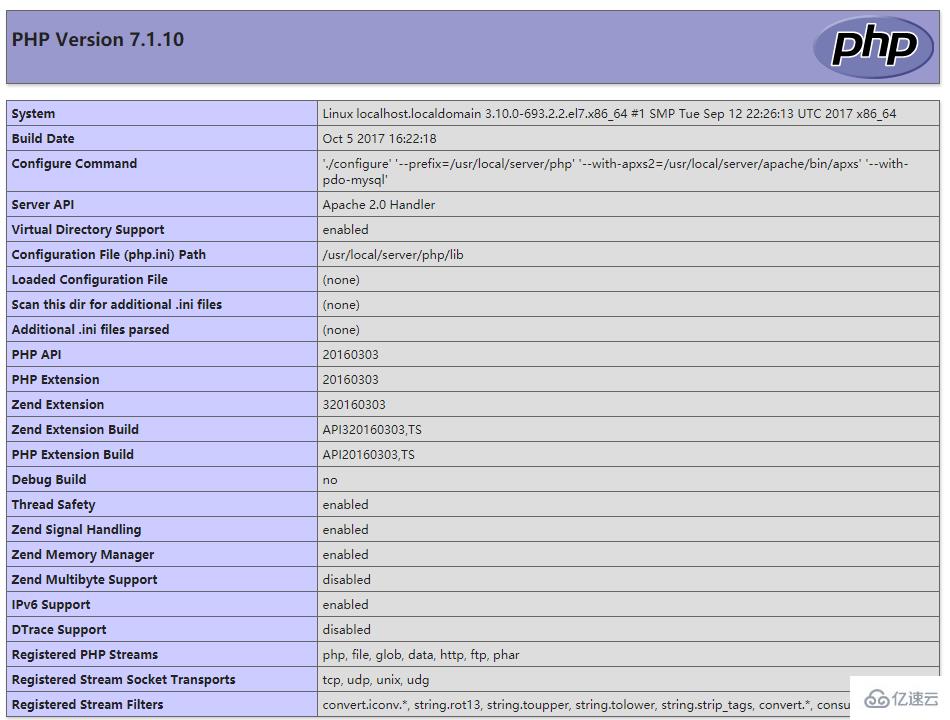
Task: Click the PHP Extension label
Action: tap(55, 379)
